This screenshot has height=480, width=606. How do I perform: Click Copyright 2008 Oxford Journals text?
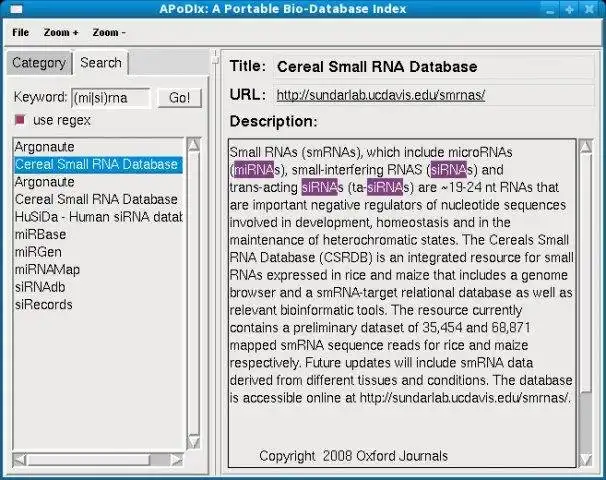[x=353, y=456]
